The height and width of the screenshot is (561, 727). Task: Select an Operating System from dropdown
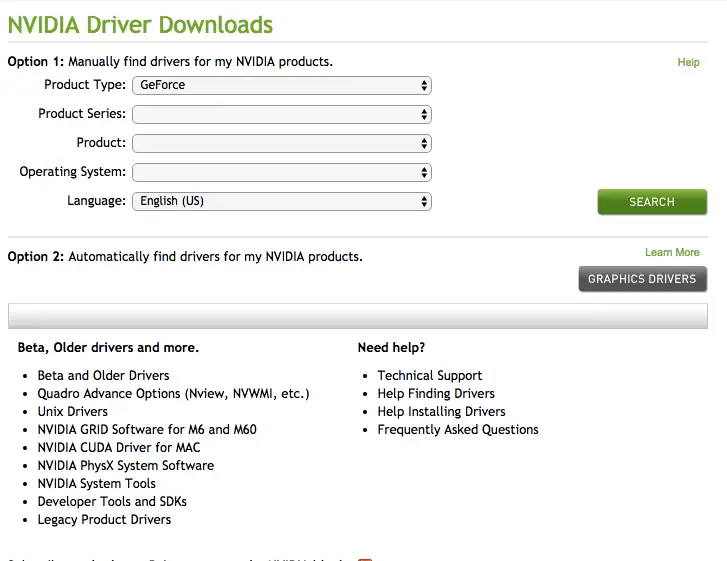[282, 172]
